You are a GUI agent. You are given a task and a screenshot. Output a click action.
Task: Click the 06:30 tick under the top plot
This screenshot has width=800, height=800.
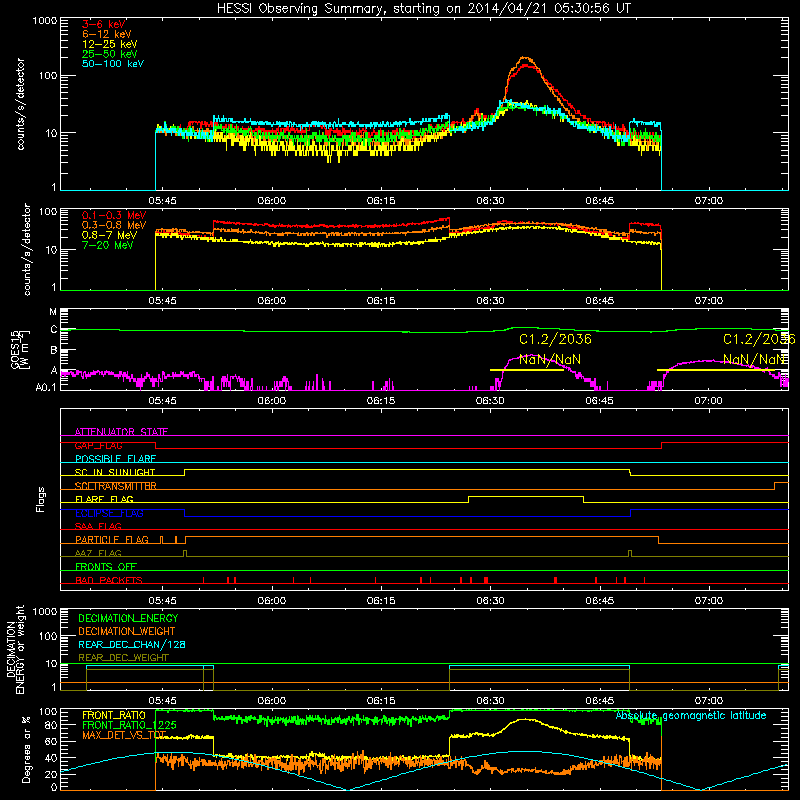(x=490, y=201)
